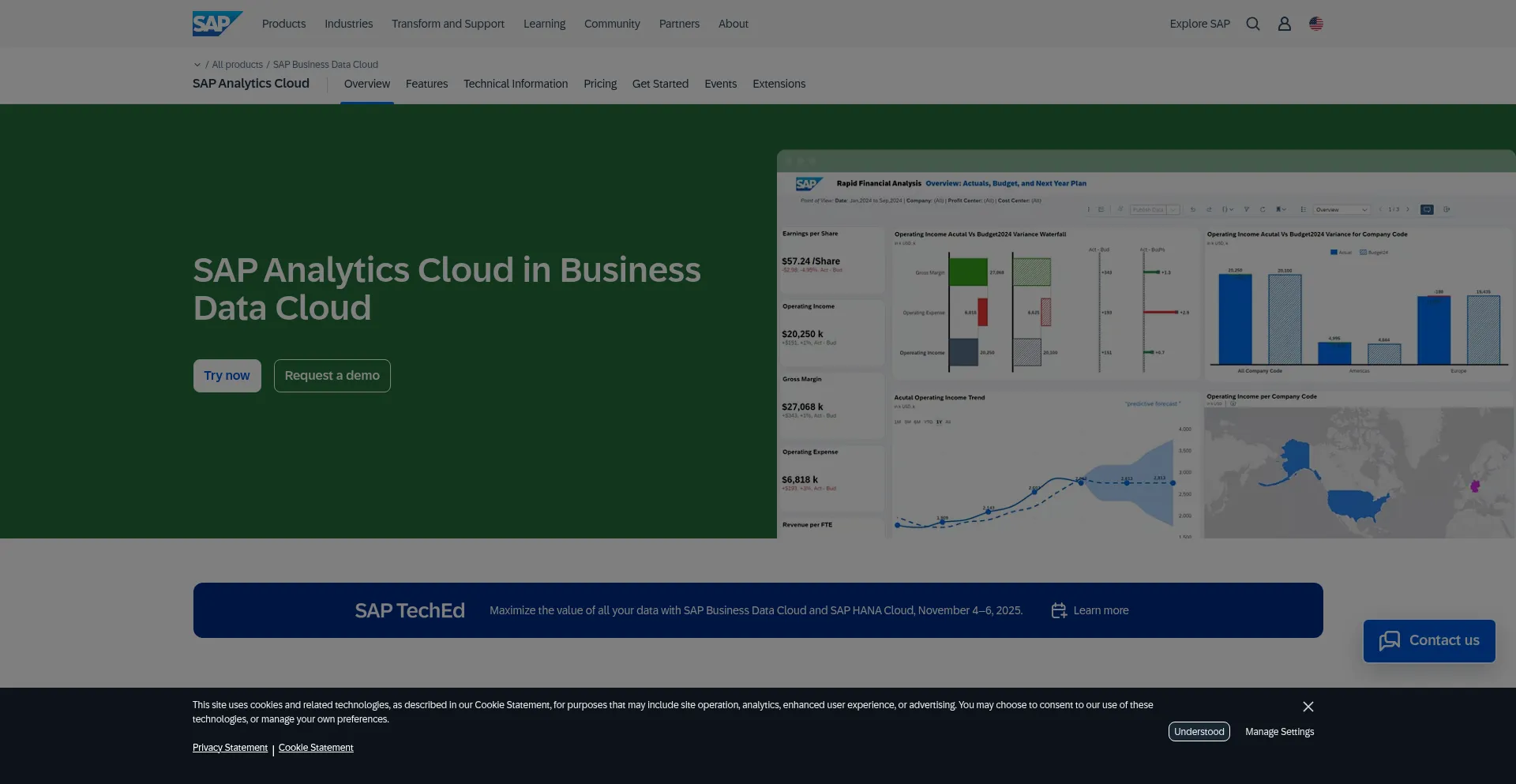Open Manage Settings for cookies
The height and width of the screenshot is (784, 1516).
[x=1280, y=732]
